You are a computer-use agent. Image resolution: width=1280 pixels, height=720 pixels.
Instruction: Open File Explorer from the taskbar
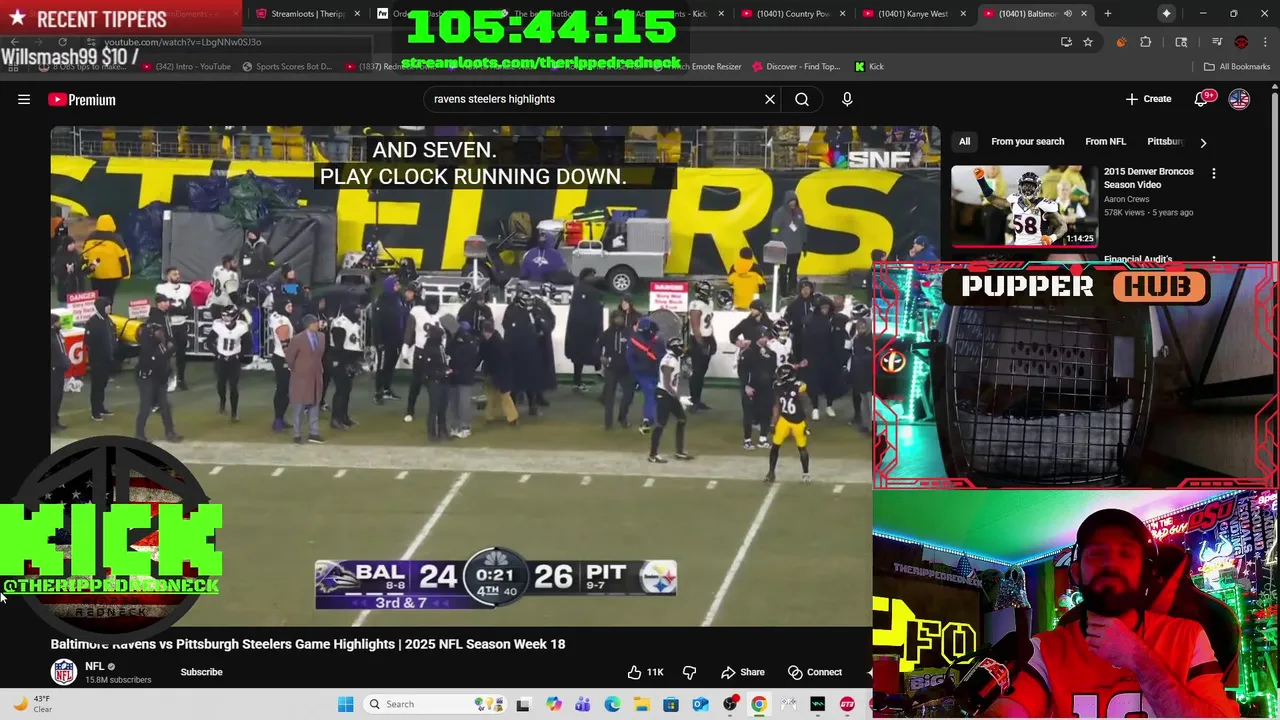click(x=641, y=704)
